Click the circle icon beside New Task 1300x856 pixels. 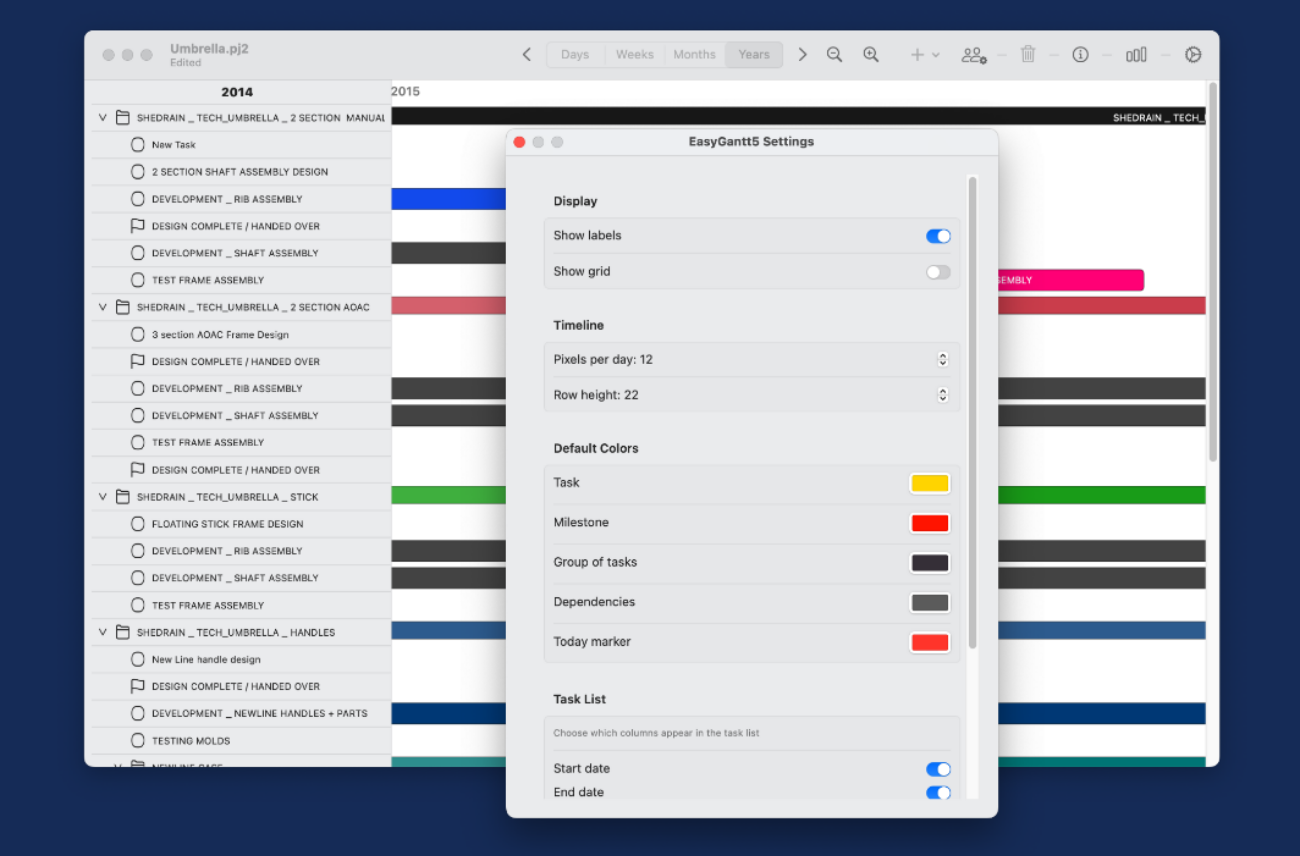(x=138, y=145)
